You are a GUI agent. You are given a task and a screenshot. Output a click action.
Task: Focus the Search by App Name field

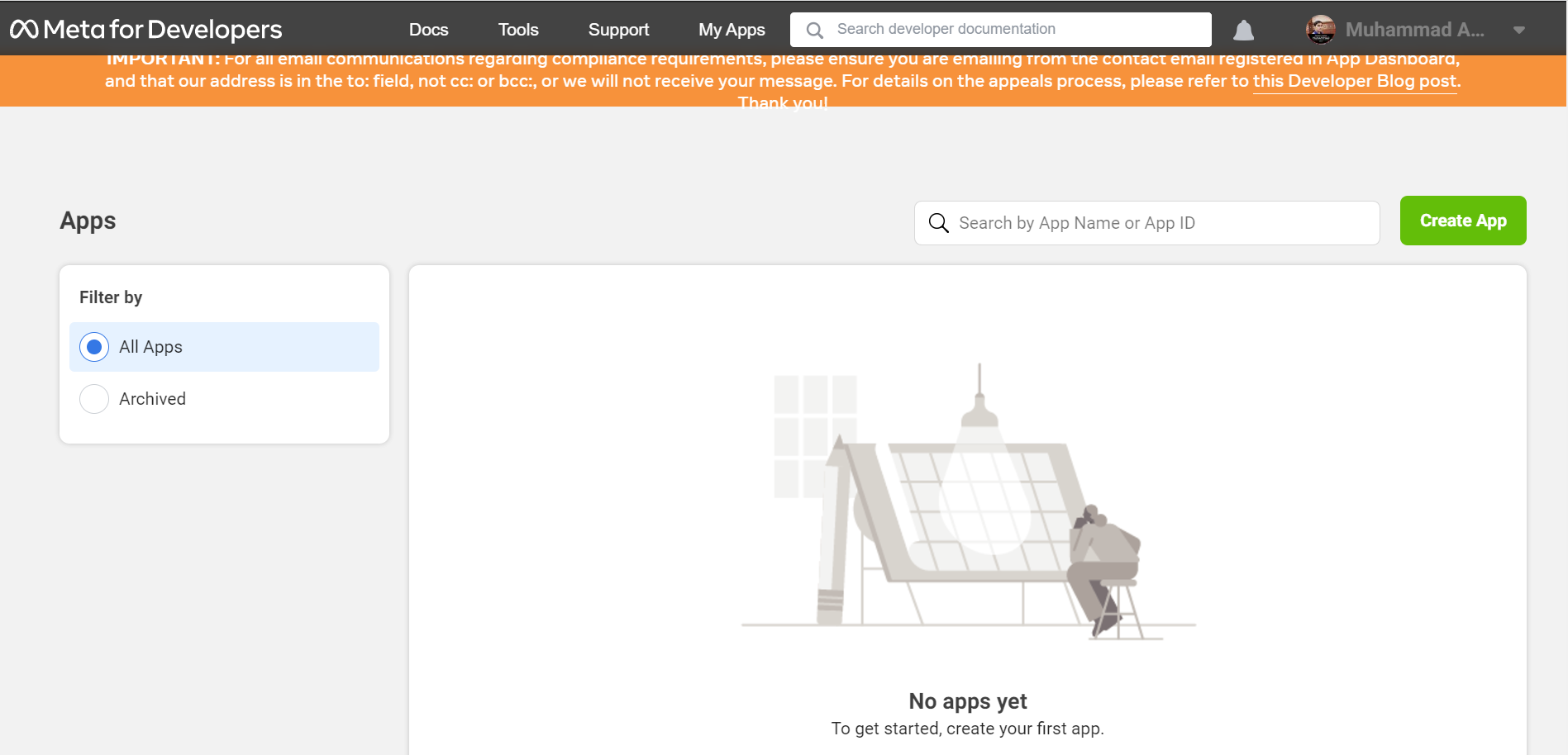click(x=1146, y=223)
